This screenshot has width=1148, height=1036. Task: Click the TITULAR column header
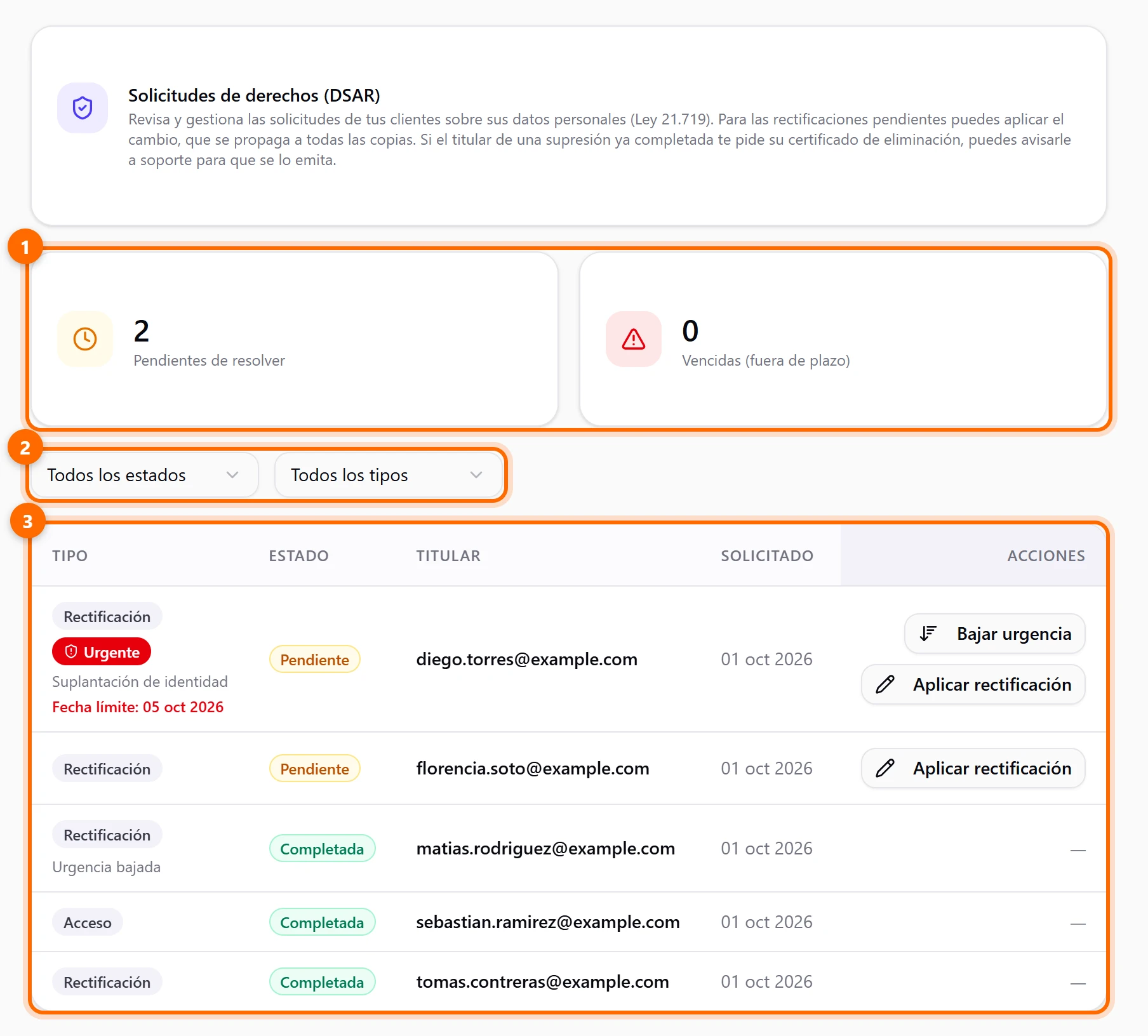coord(448,555)
